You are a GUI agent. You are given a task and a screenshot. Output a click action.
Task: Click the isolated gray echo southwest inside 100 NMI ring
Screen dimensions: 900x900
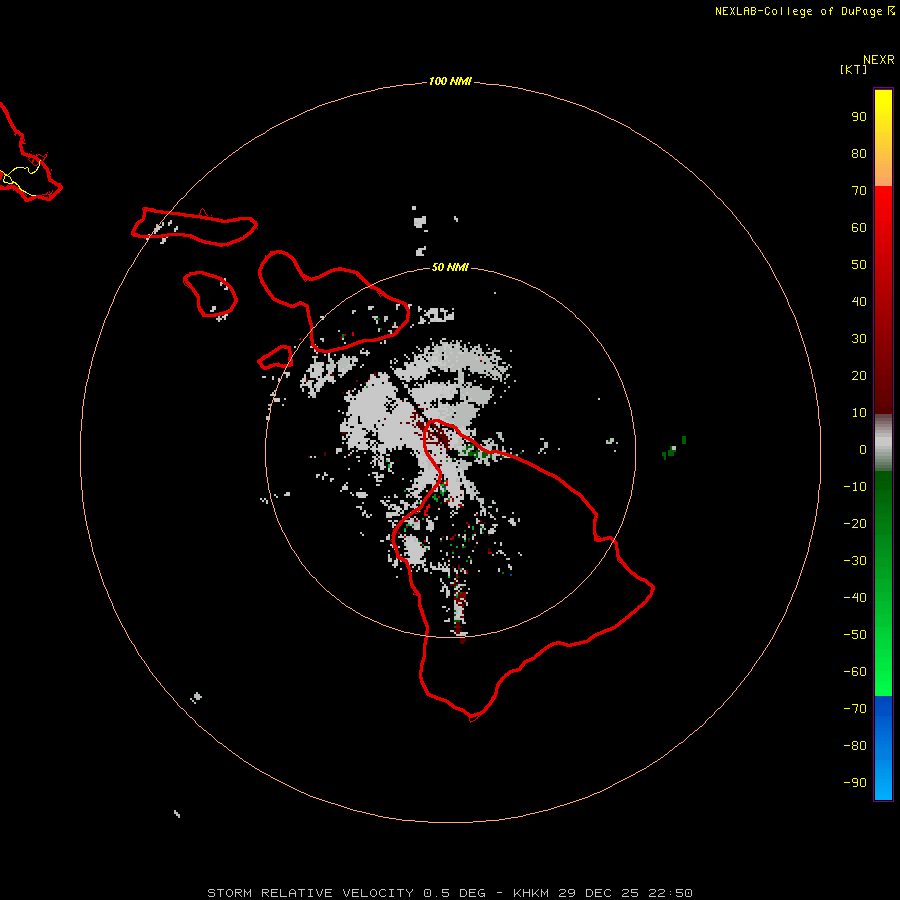pyautogui.click(x=196, y=697)
